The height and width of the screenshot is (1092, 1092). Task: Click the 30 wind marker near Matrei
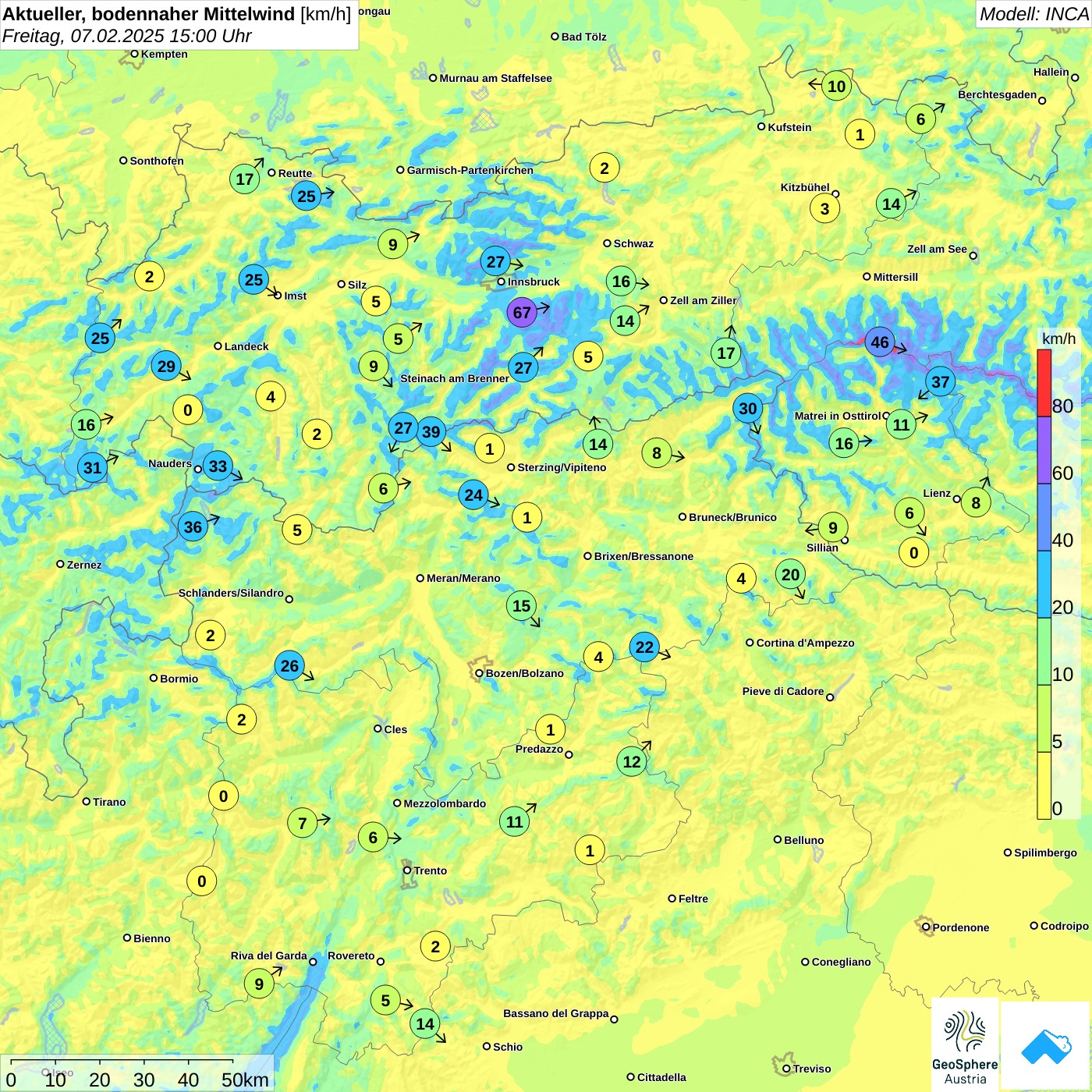click(x=747, y=409)
